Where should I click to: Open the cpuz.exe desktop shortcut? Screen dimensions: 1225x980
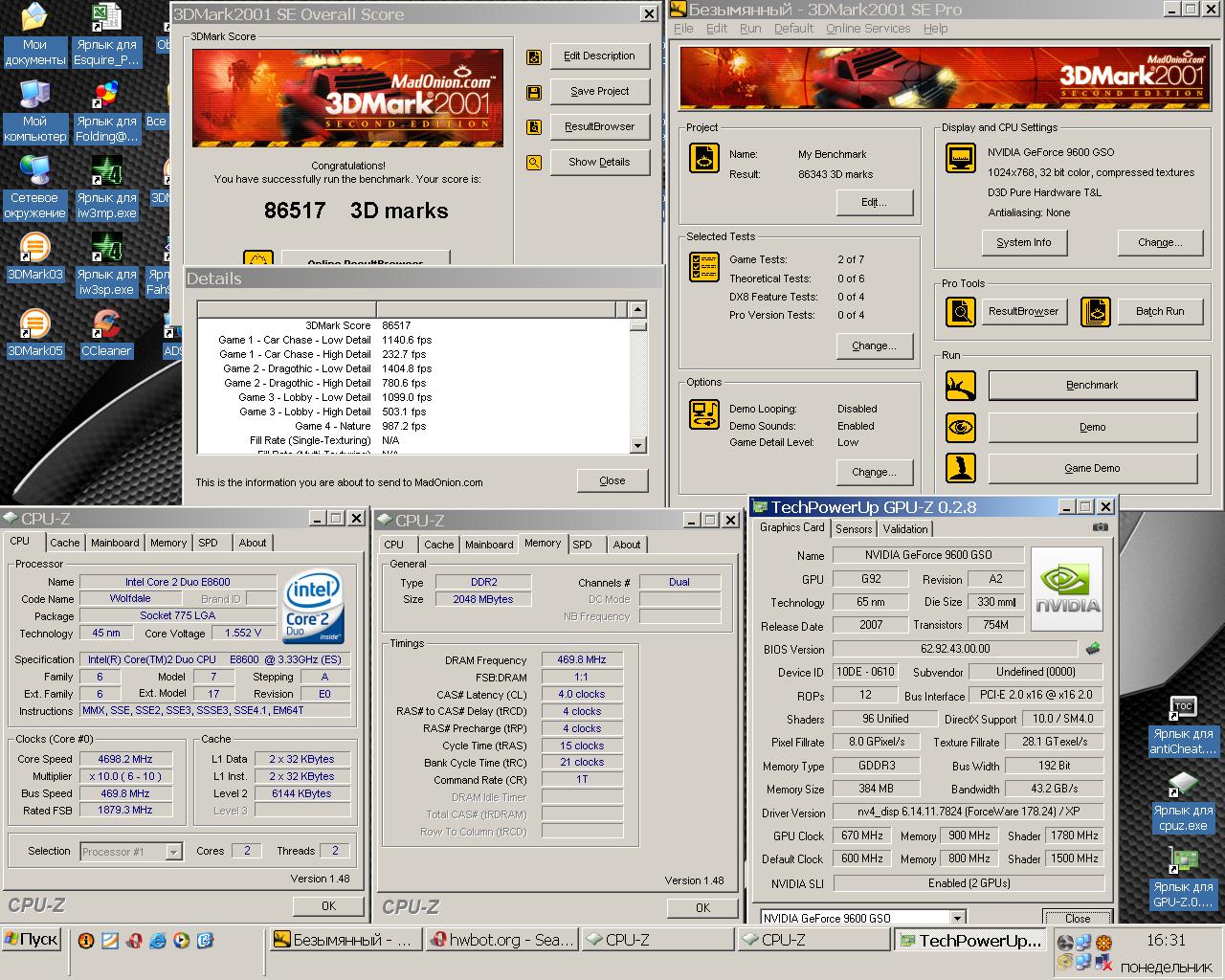tap(1183, 801)
